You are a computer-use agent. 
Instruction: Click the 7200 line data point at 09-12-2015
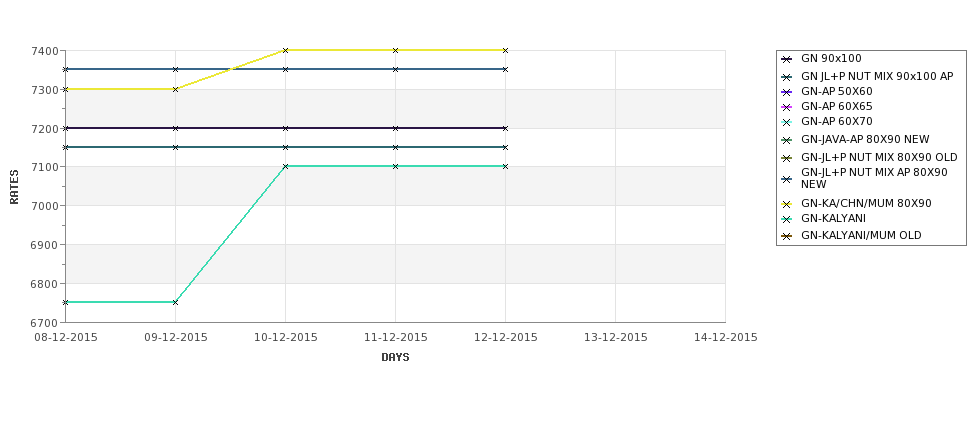(175, 128)
